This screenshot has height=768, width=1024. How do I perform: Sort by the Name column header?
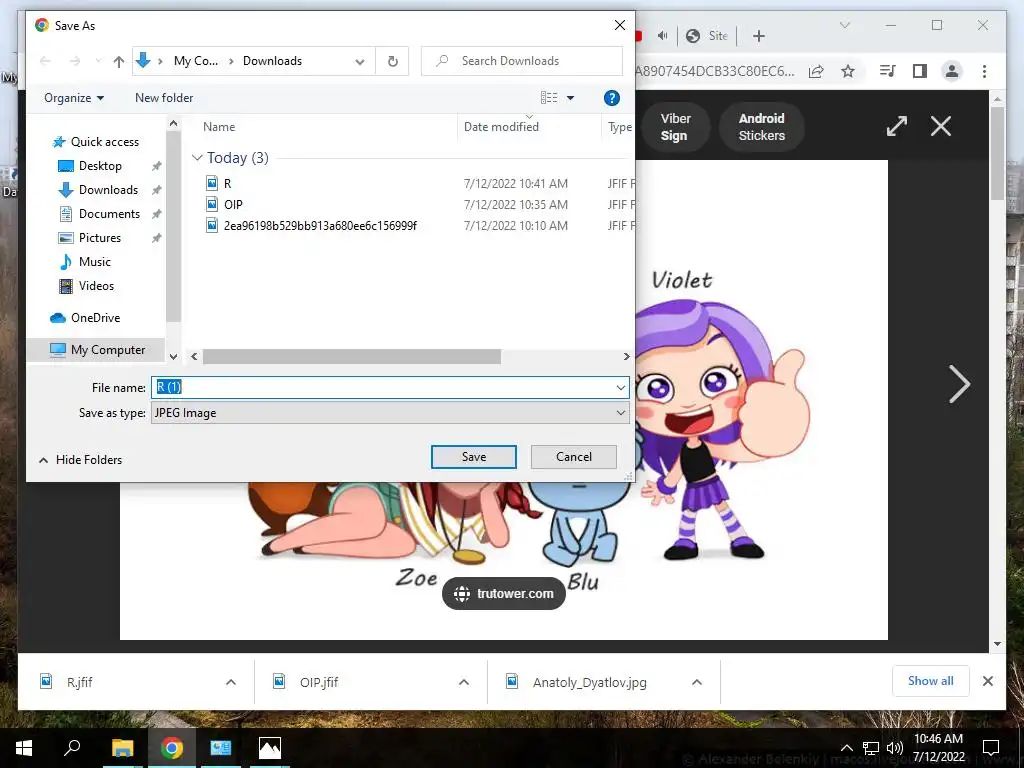219,127
